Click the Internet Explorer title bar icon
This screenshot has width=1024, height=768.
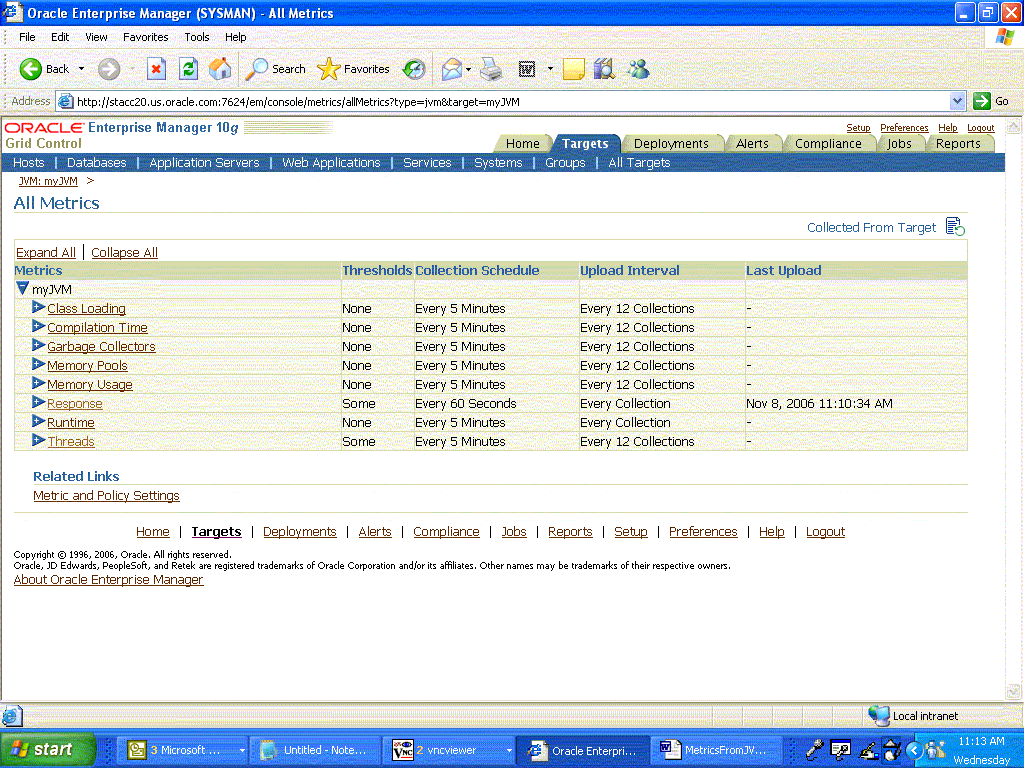pos(12,12)
